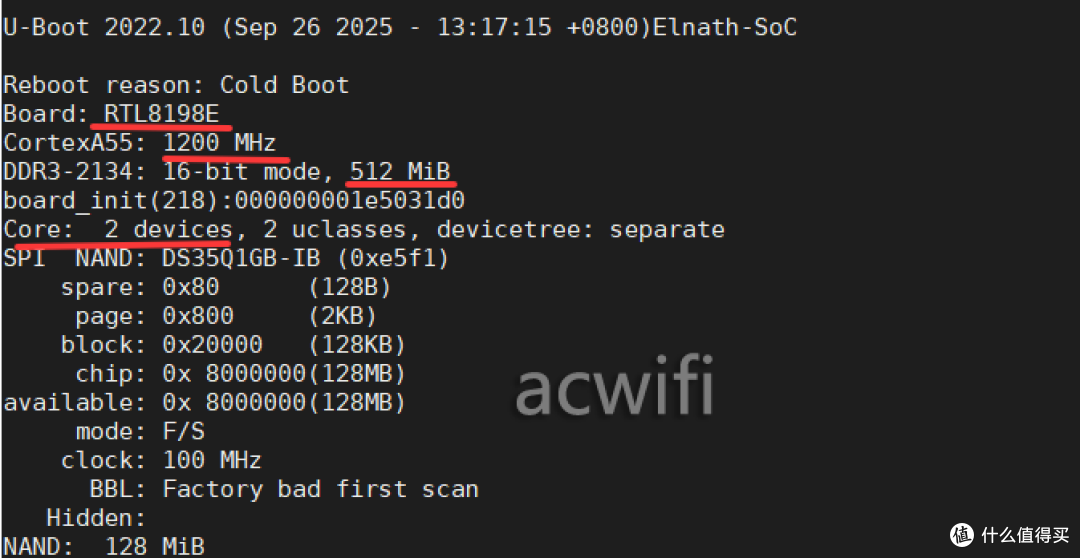Click the Reboot reason: Cold Boot line

pyautogui.click(x=176, y=85)
